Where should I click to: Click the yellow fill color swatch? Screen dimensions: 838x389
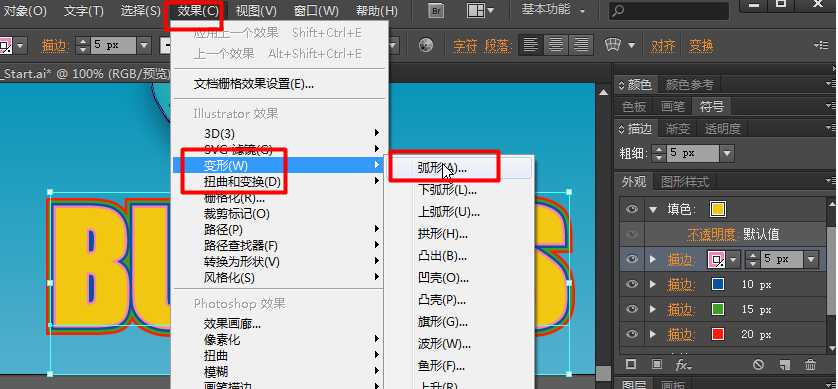tap(717, 209)
